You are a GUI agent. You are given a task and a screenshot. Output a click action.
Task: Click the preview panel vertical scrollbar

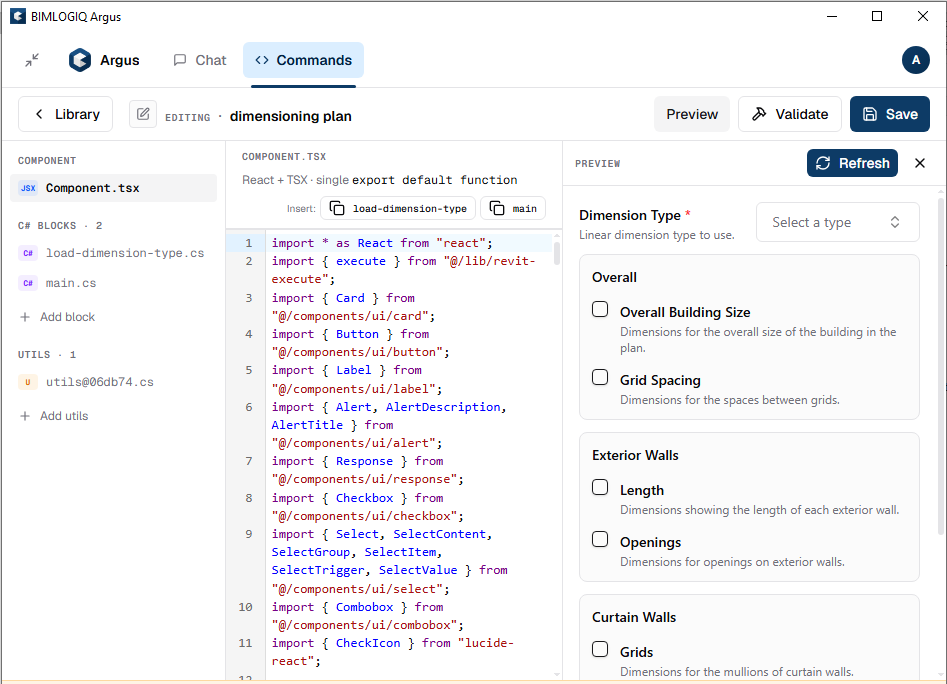tap(941, 366)
